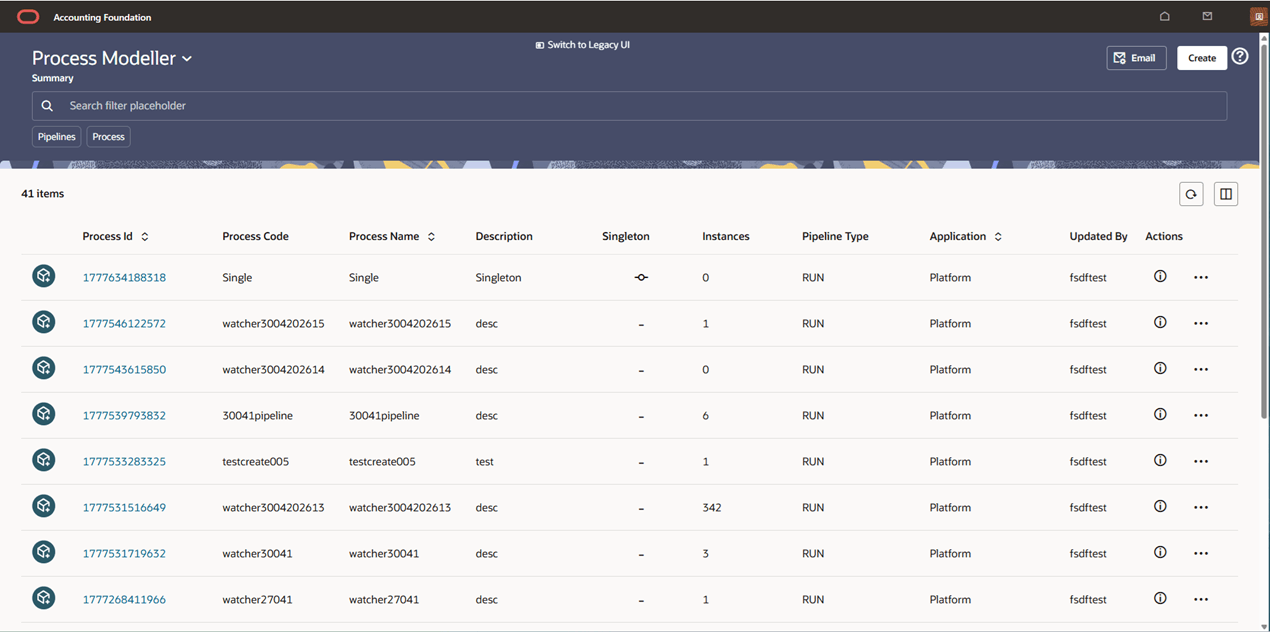This screenshot has height=632, width=1270.
Task: Sort by Application column
Action: [998, 237]
